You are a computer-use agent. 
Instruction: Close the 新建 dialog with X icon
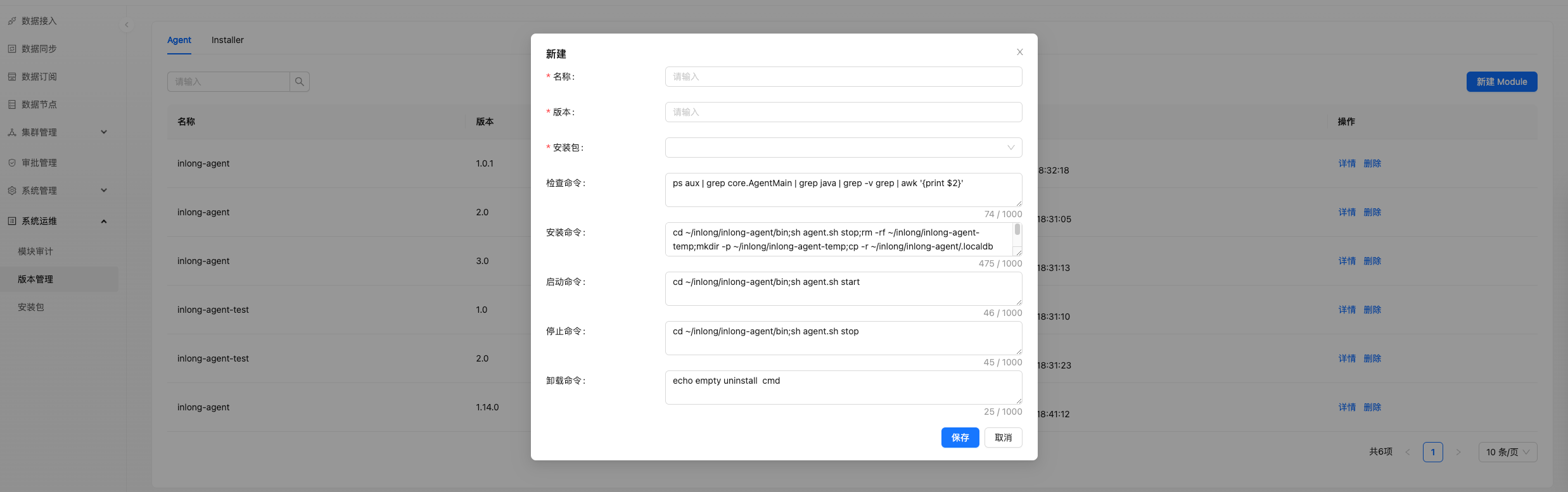coord(1019,52)
